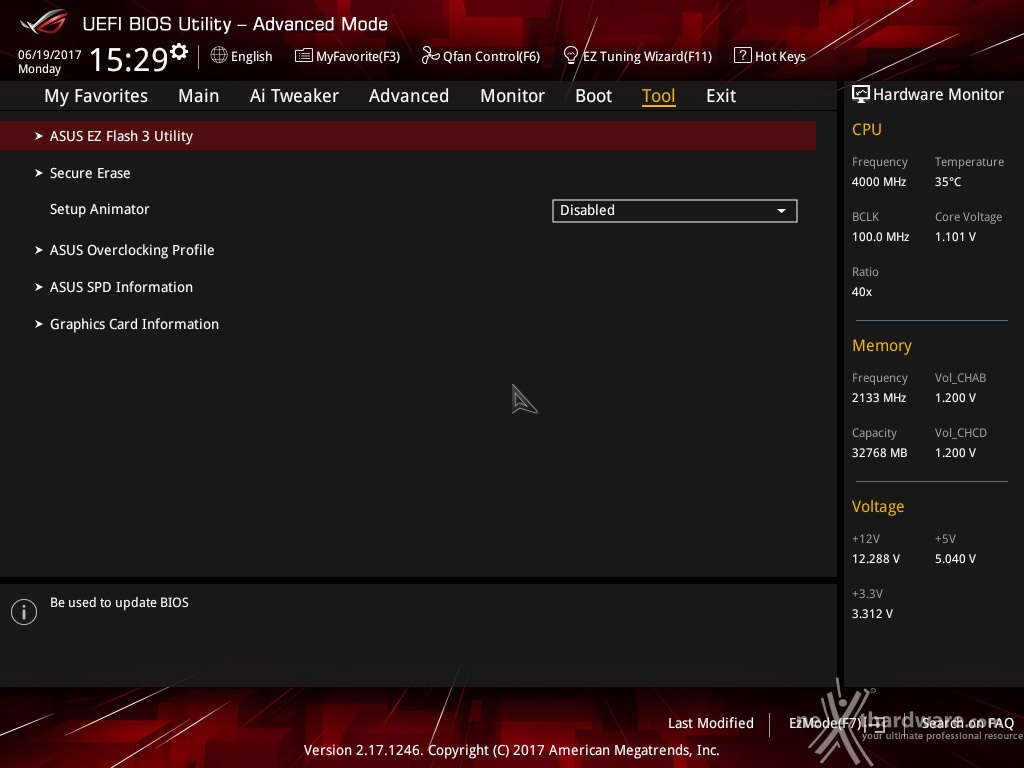The width and height of the screenshot is (1024, 768).
Task: Click the date 06/19/2017
Action: coord(50,54)
